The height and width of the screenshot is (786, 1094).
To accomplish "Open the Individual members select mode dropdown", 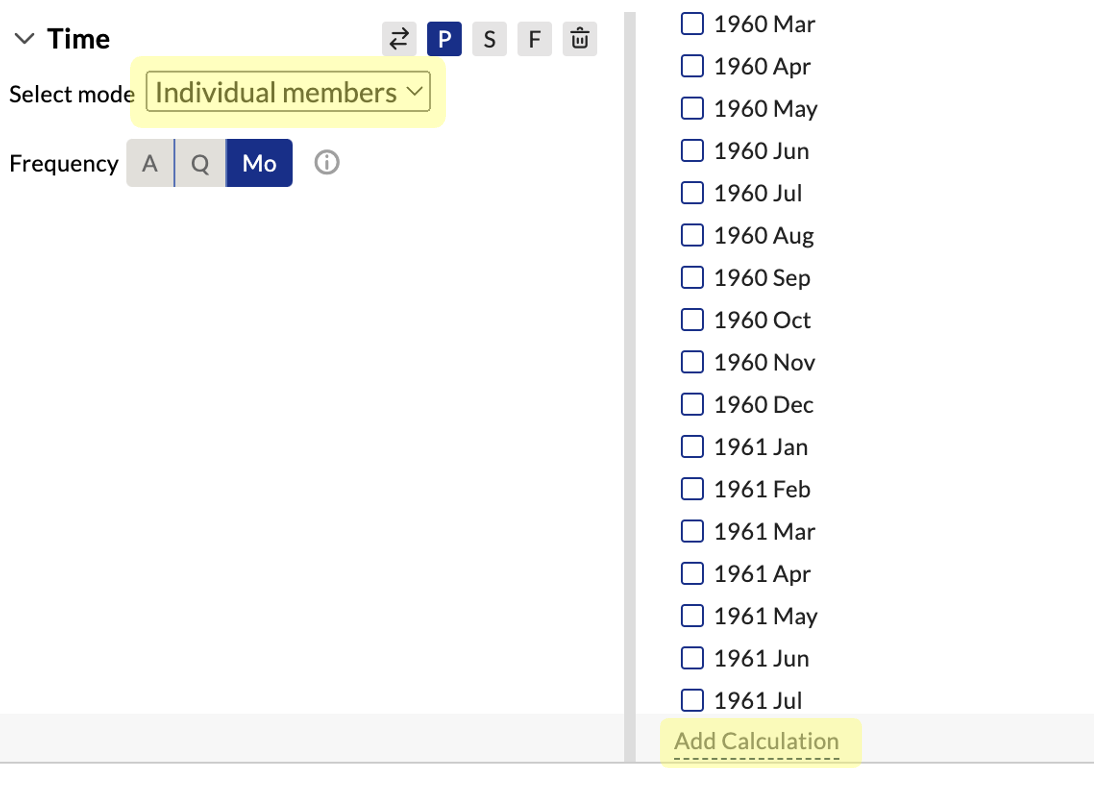I will pos(288,91).
